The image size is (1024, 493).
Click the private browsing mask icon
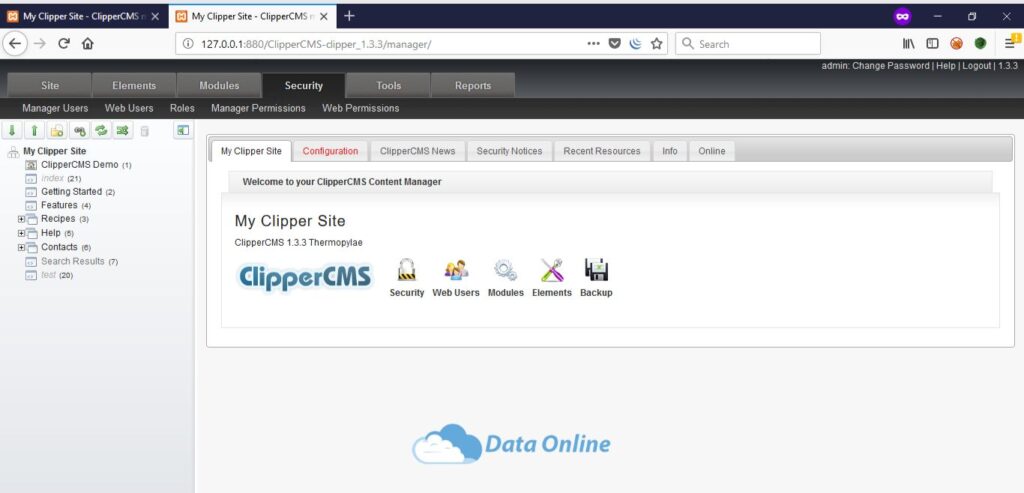point(903,16)
